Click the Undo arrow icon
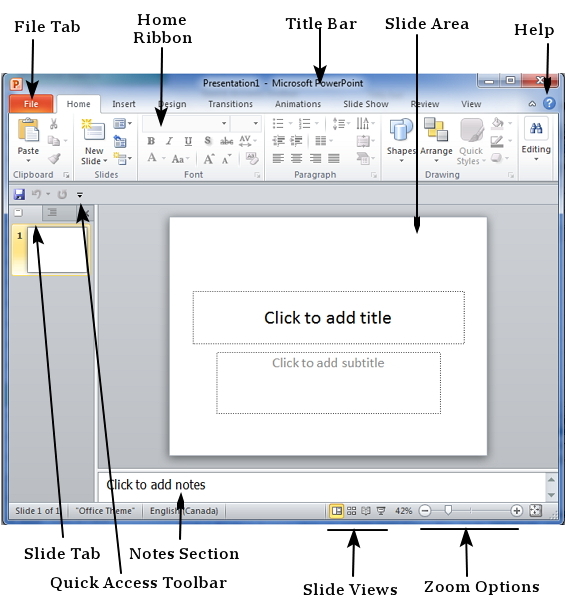Image resolution: width=565 pixels, height=605 pixels. click(x=37, y=194)
